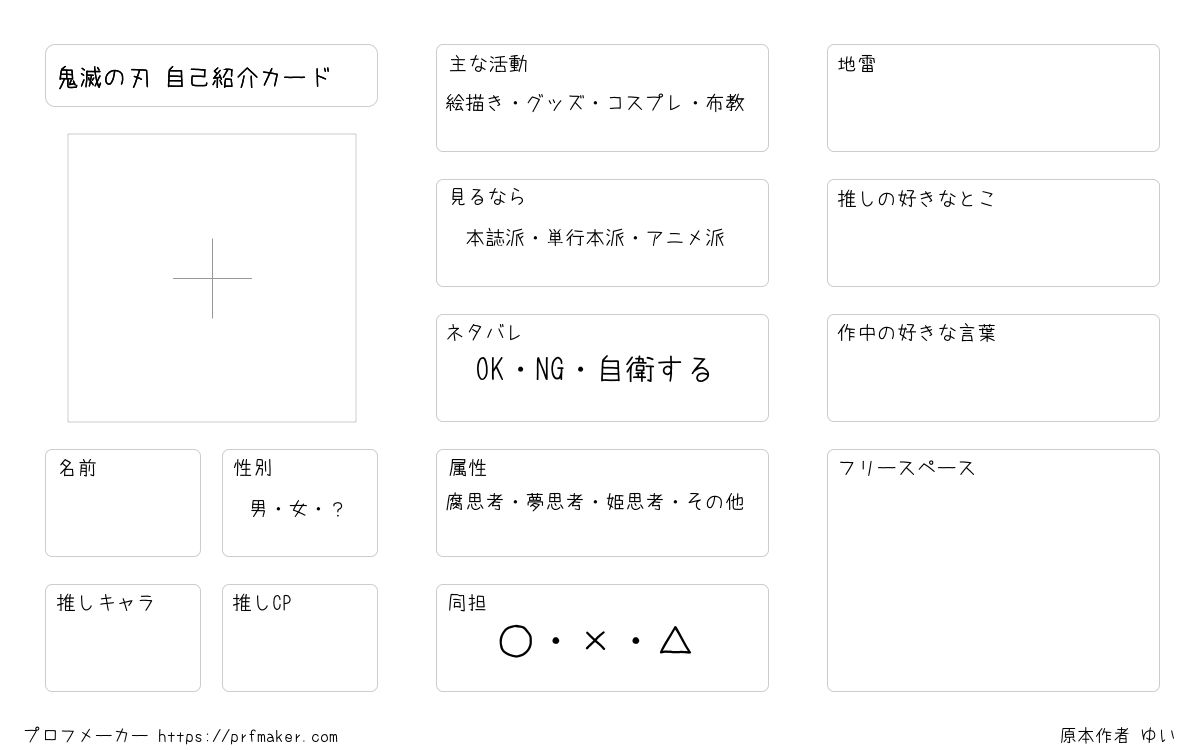
Task: Select the triangle symbol under 同担
Action: click(675, 640)
